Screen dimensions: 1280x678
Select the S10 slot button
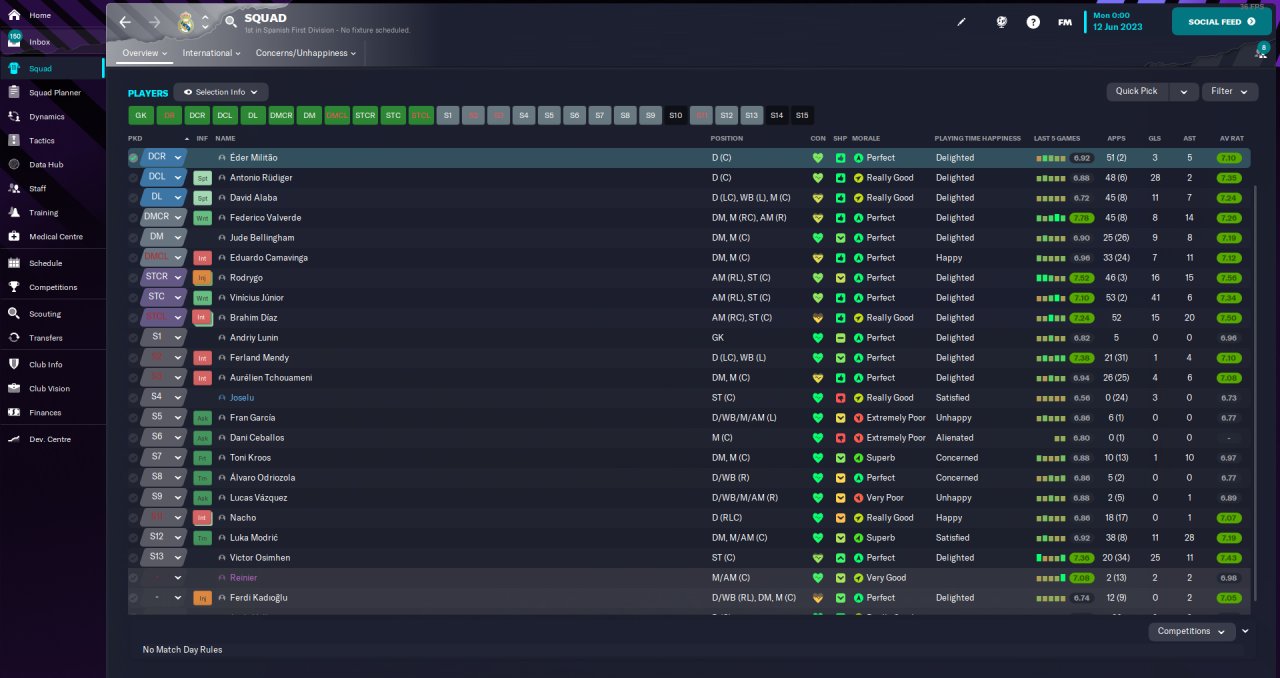(x=676, y=116)
